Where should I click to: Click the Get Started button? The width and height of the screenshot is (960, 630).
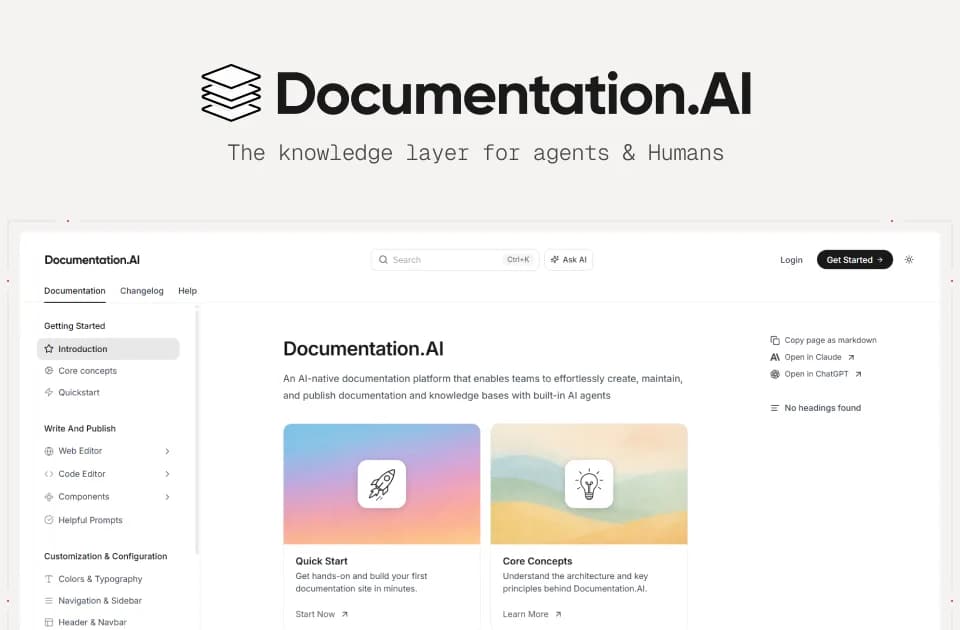coord(855,260)
